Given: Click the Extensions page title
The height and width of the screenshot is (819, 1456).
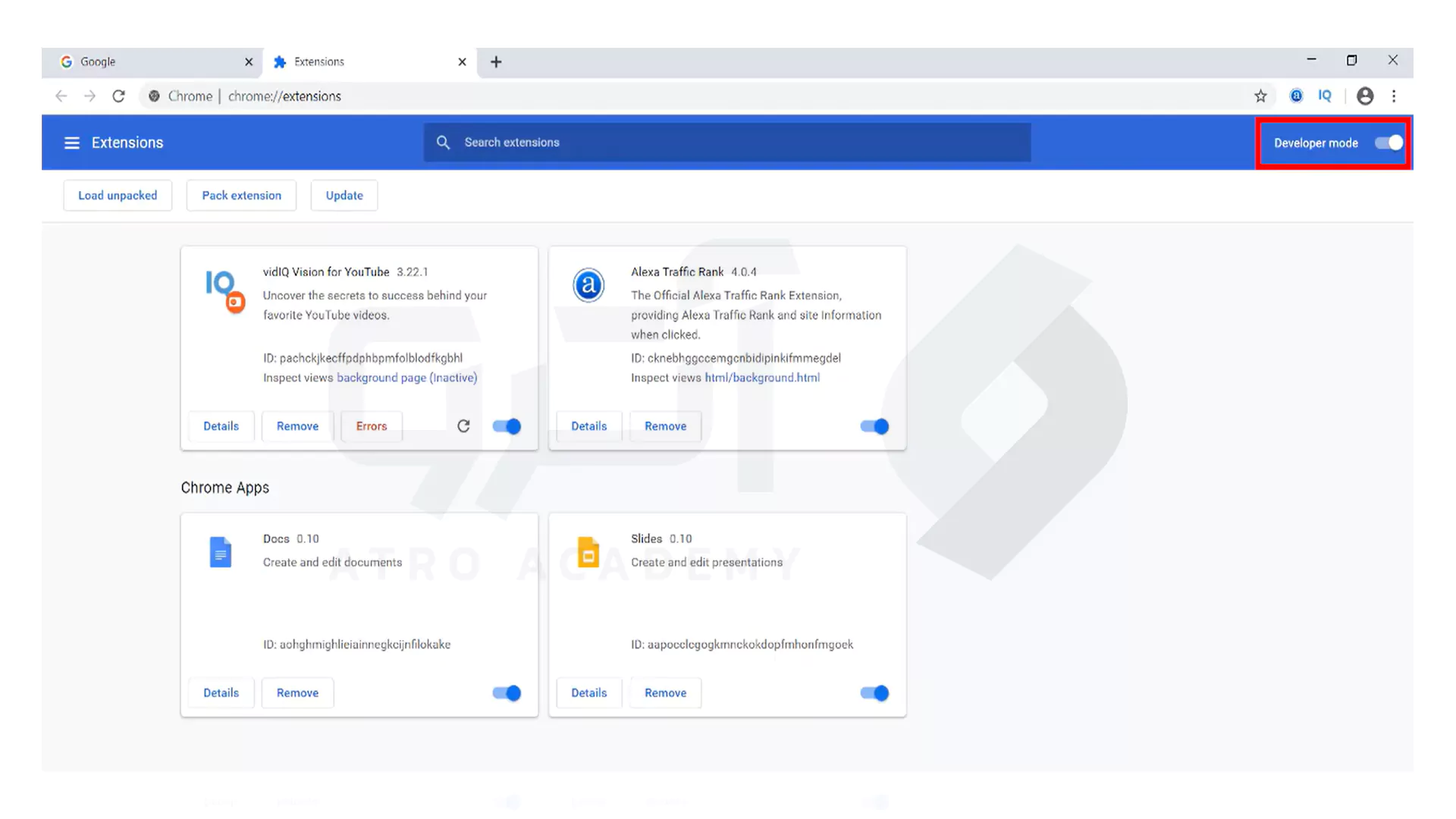Looking at the screenshot, I should coord(127,143).
